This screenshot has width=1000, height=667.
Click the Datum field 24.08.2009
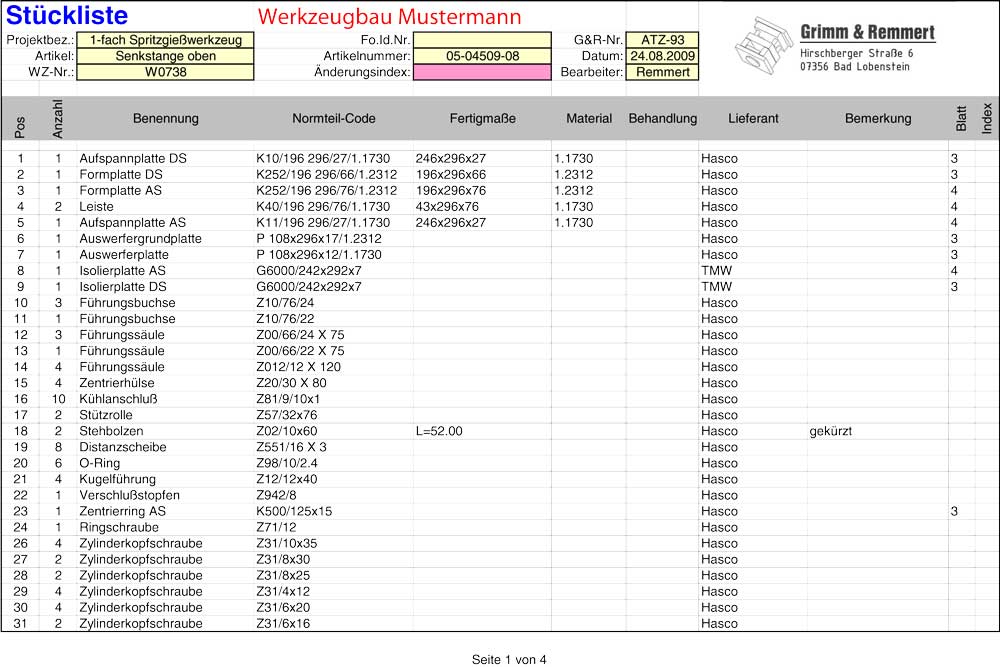point(662,56)
